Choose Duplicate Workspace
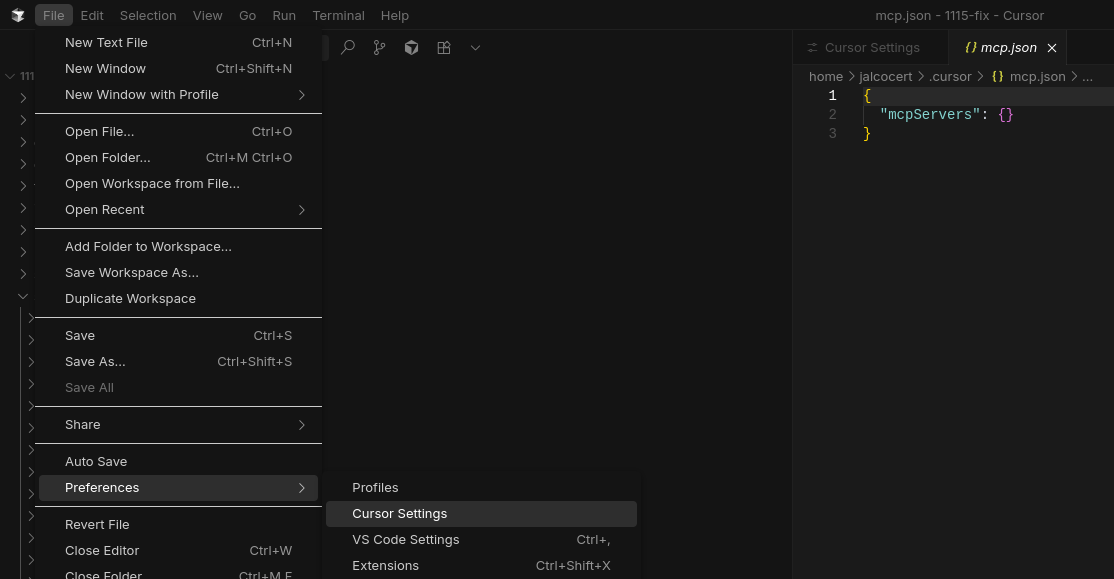 pos(178,298)
